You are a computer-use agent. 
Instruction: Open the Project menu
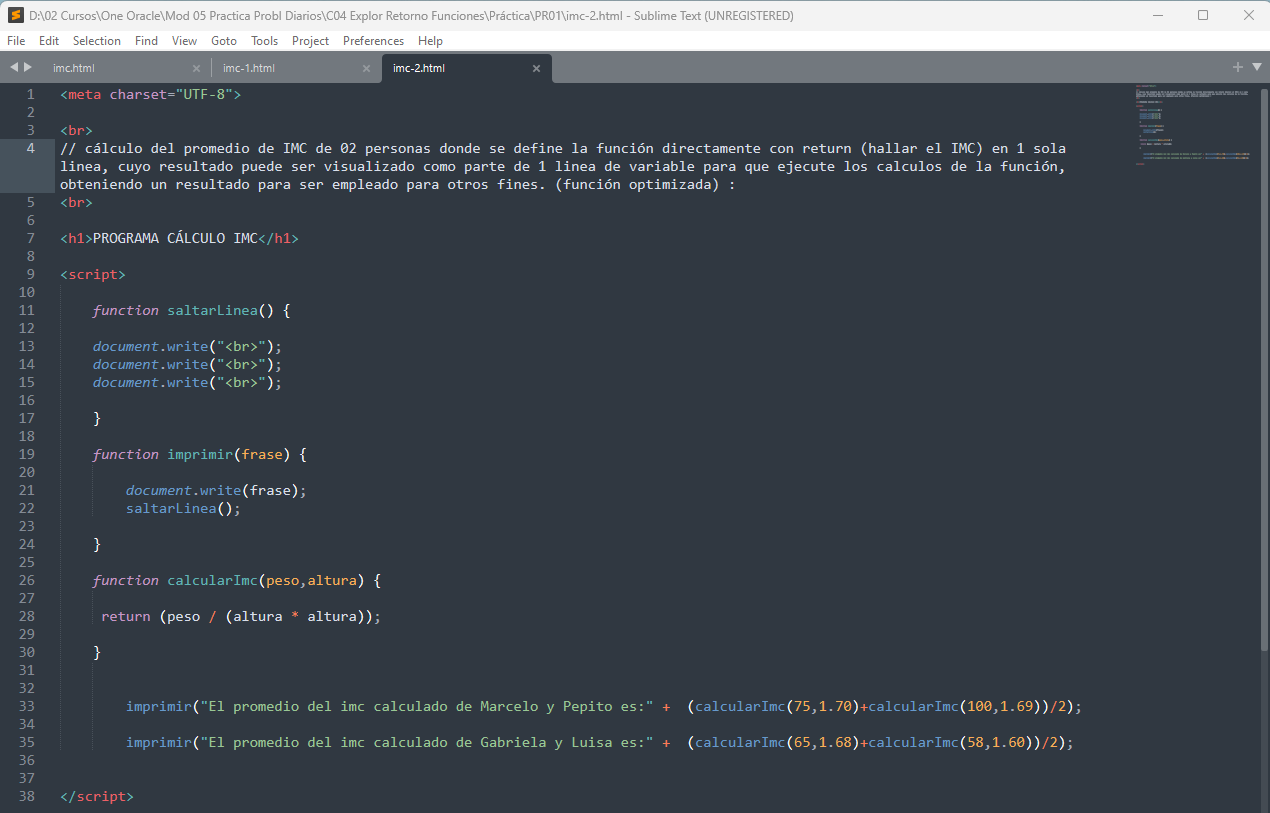coord(311,41)
